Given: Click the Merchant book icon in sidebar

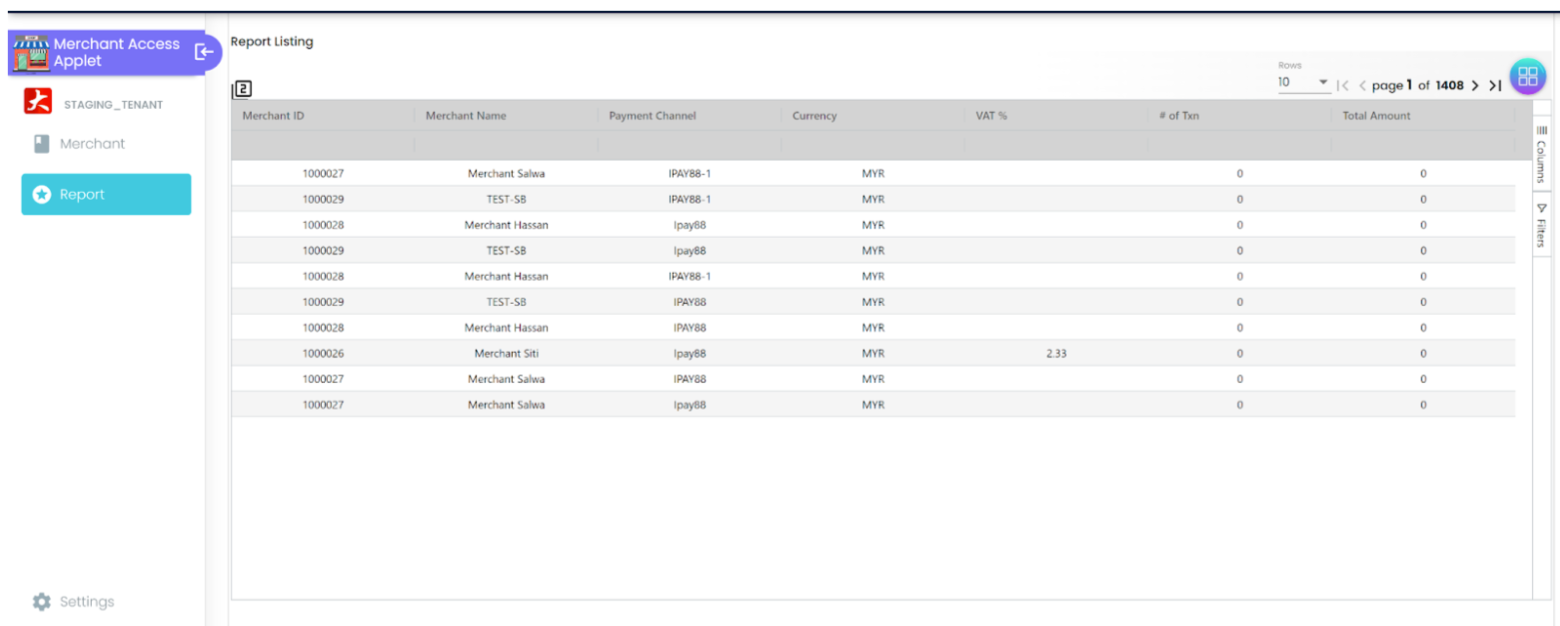Looking at the screenshot, I should coord(41,144).
